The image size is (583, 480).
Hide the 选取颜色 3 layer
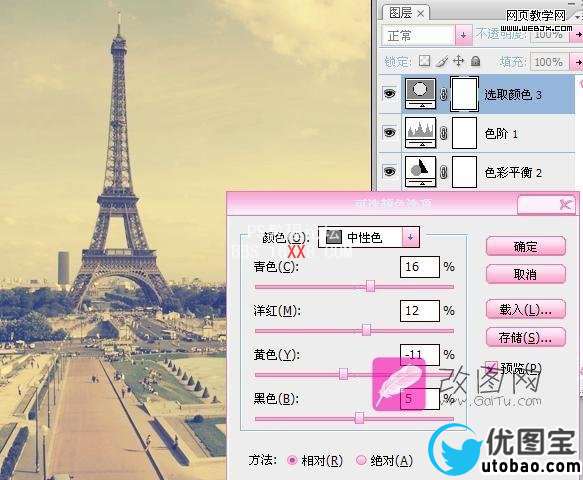click(389, 94)
